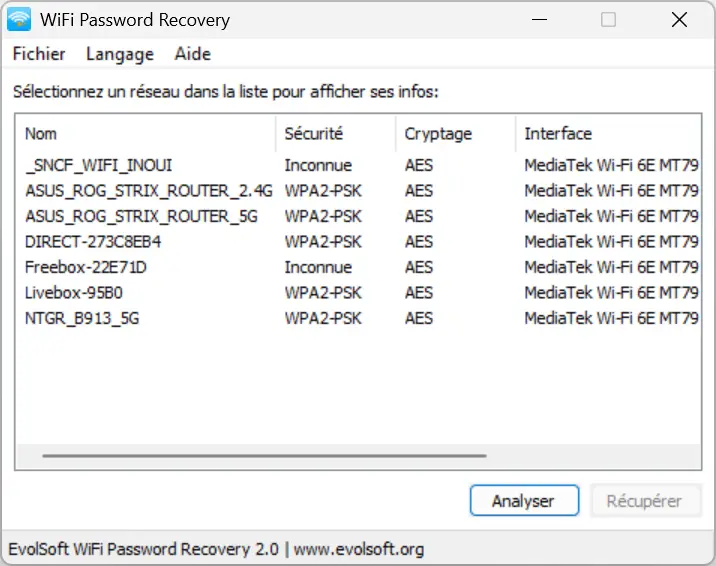Open the Fichier menu
The image size is (716, 566).
click(39, 54)
